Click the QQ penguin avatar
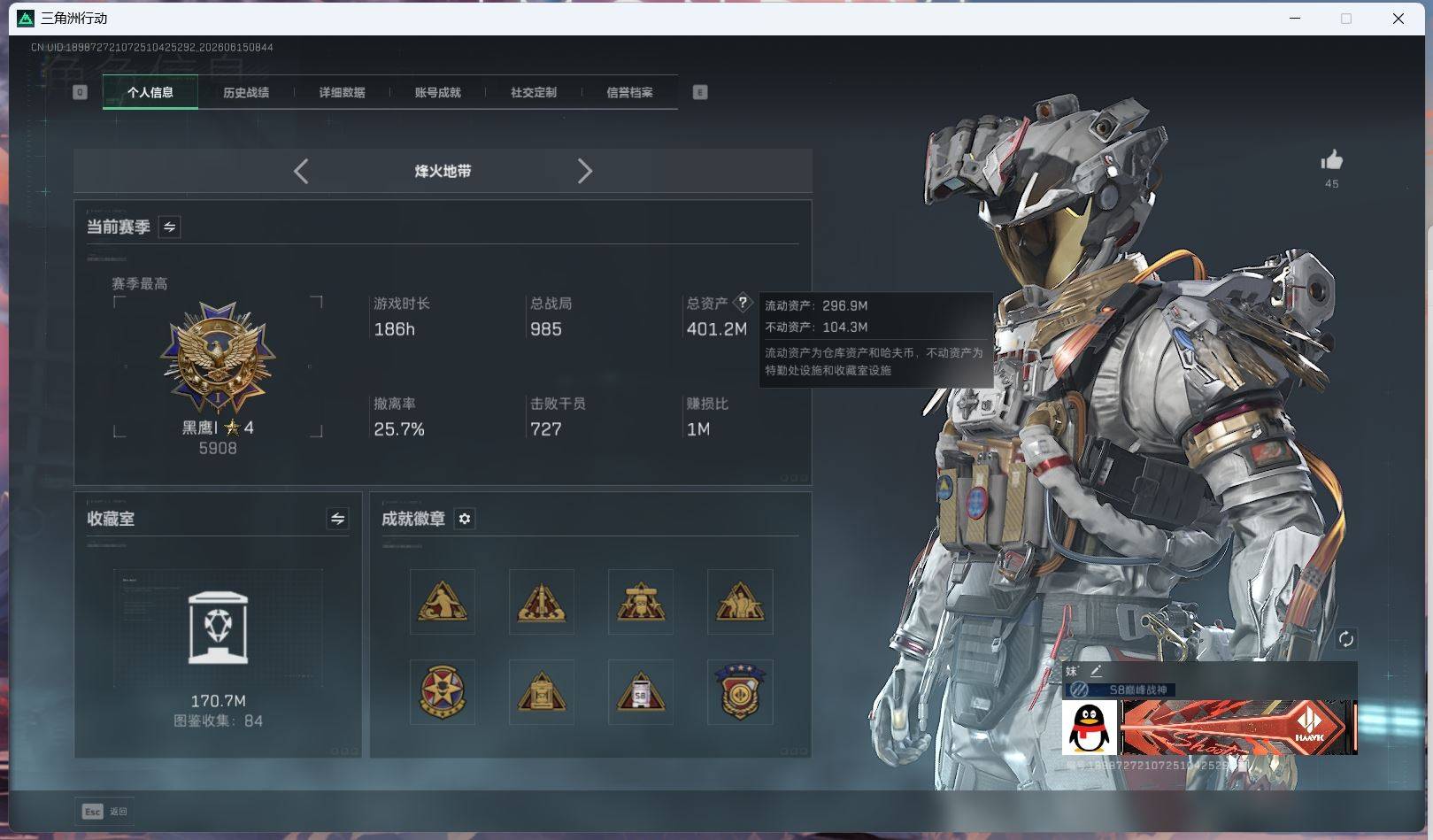 coord(1090,728)
